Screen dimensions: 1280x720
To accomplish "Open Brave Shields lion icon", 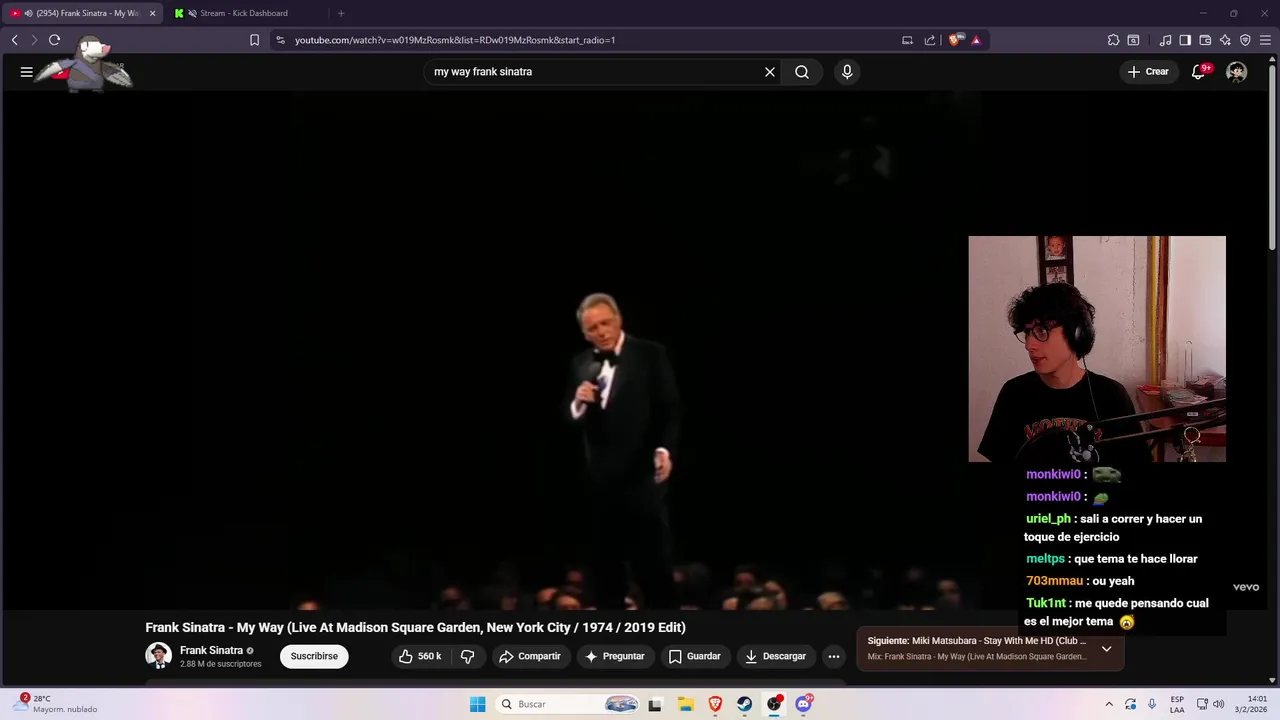I will point(955,40).
